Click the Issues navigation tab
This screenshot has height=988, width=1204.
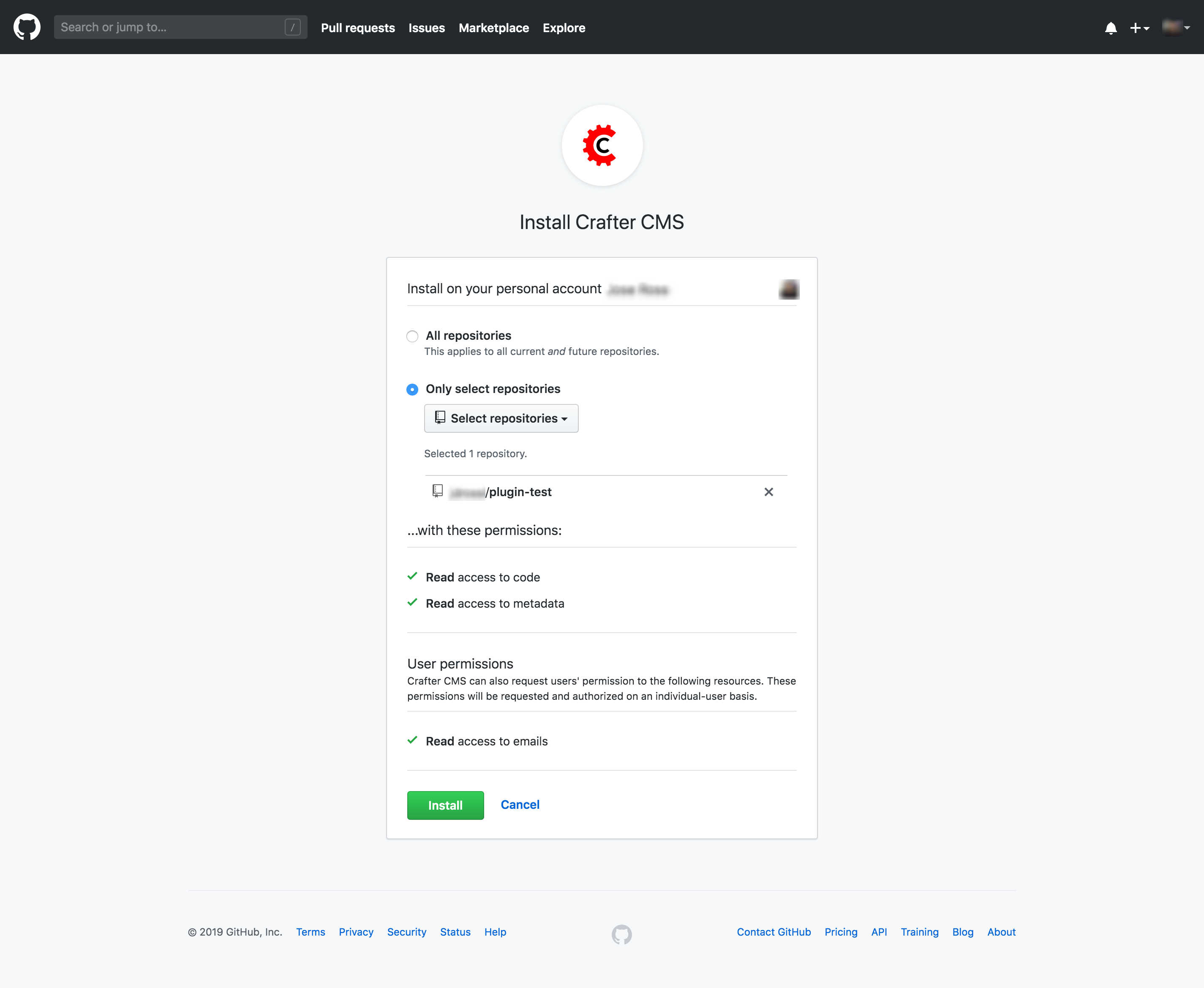tap(427, 27)
